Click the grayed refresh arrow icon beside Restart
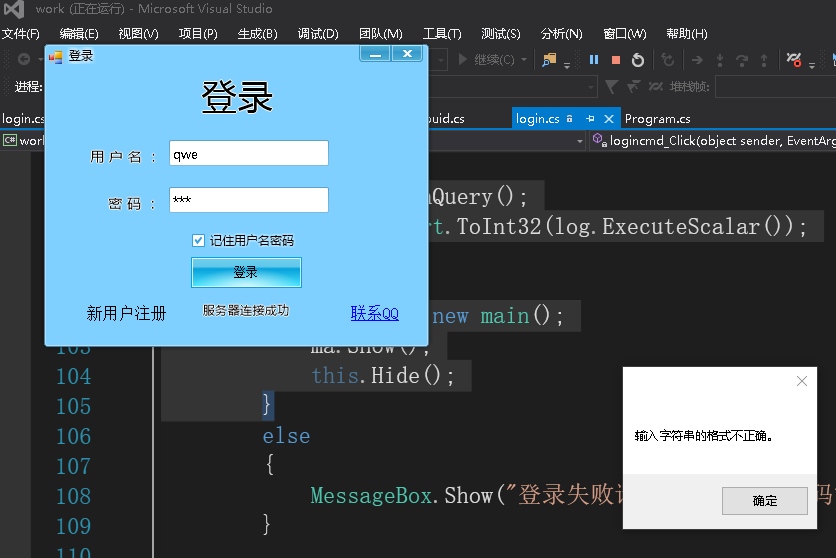This screenshot has height=558, width=836. (668, 60)
